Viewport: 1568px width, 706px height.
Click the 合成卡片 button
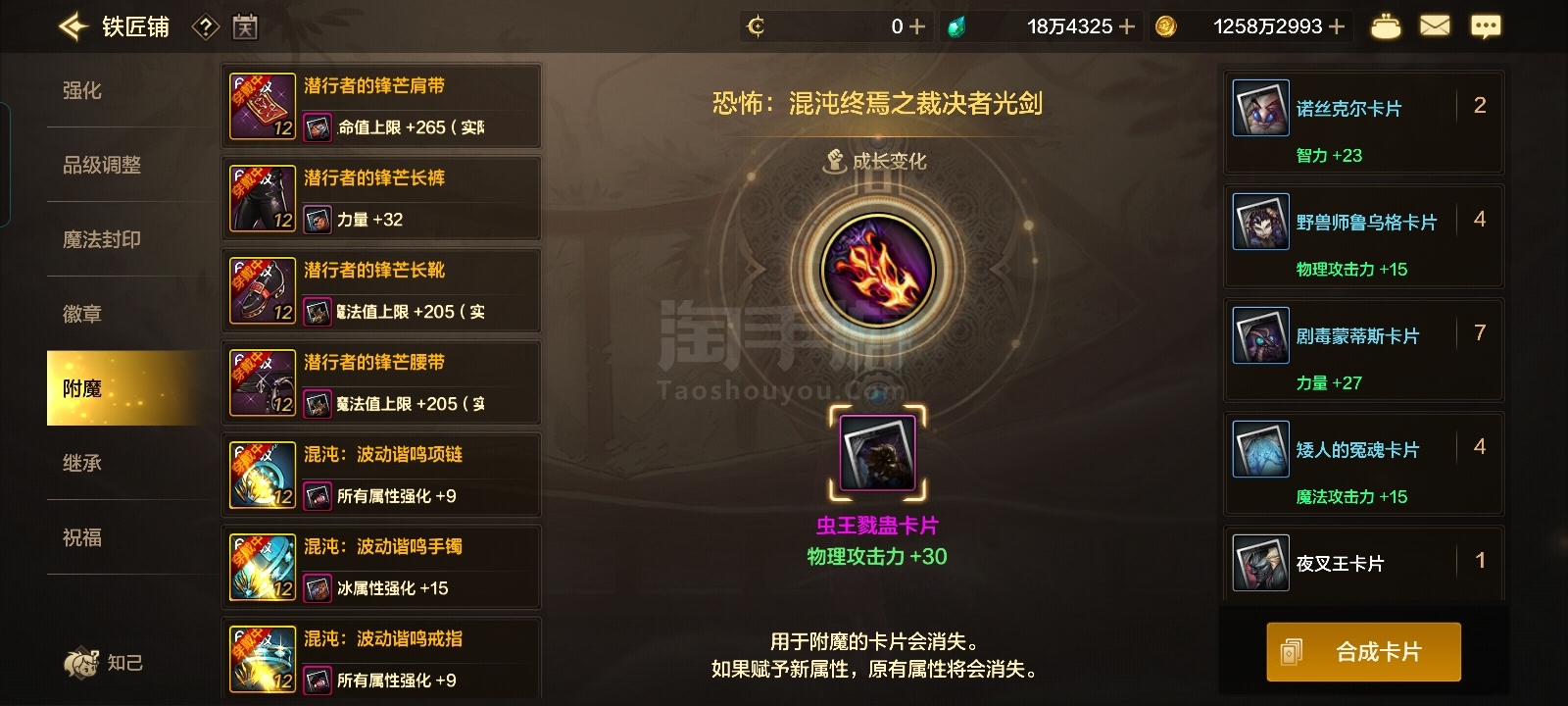tap(1364, 652)
